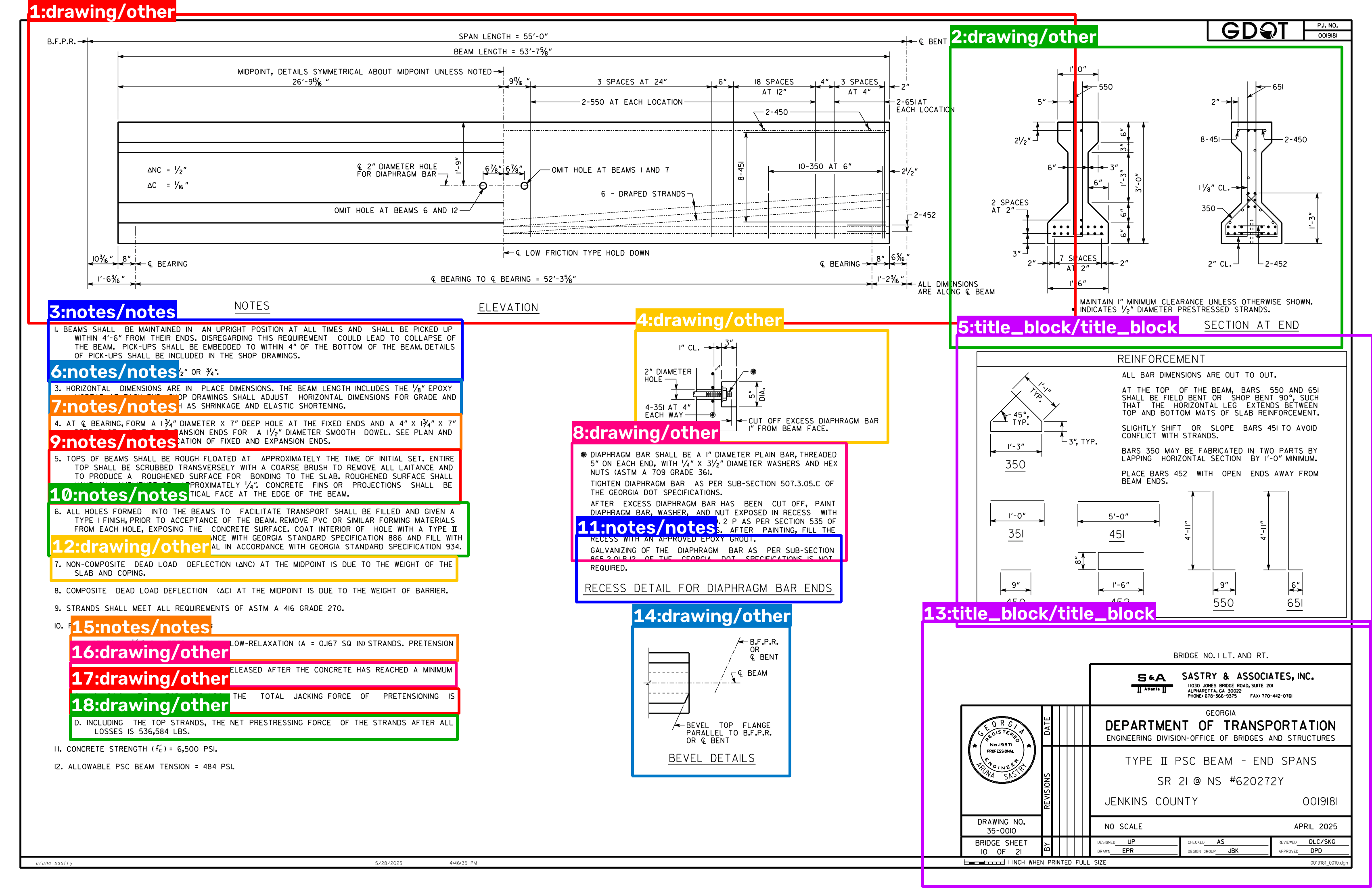Select the 'NOTES' heading
1372x888 pixels.
(252, 306)
